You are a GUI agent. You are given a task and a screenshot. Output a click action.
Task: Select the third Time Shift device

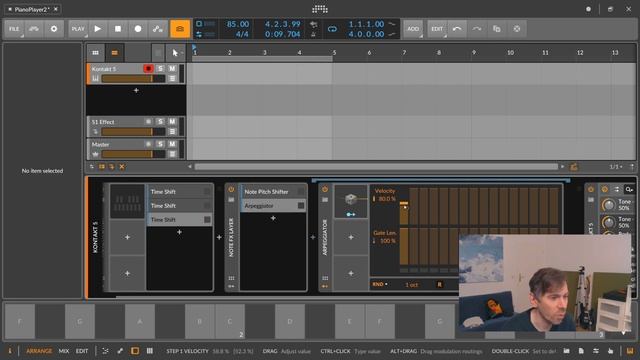pos(179,220)
